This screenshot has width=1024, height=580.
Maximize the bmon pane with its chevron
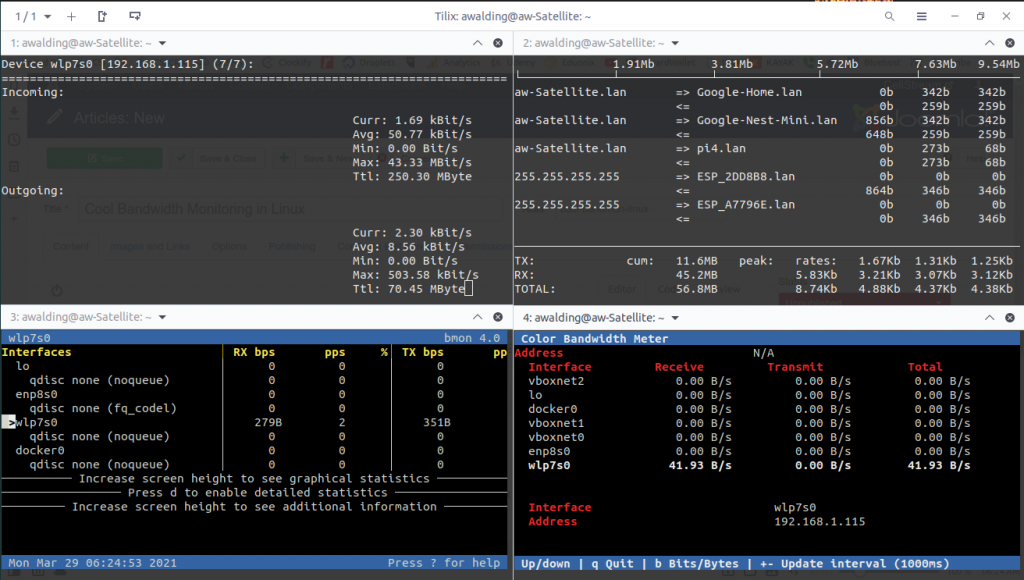tap(478, 317)
